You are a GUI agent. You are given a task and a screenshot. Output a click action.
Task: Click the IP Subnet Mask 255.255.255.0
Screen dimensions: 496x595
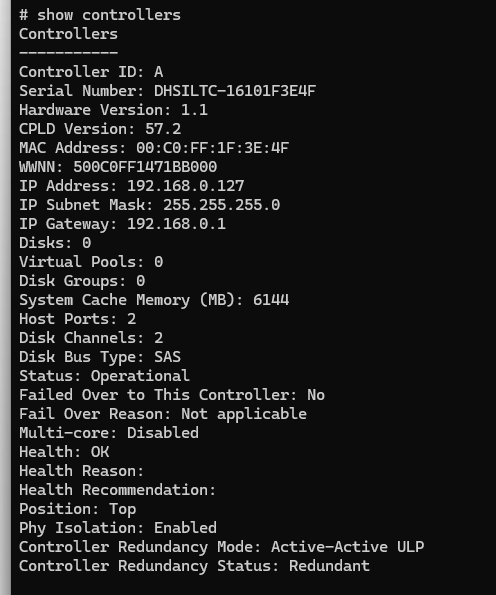click(222, 205)
